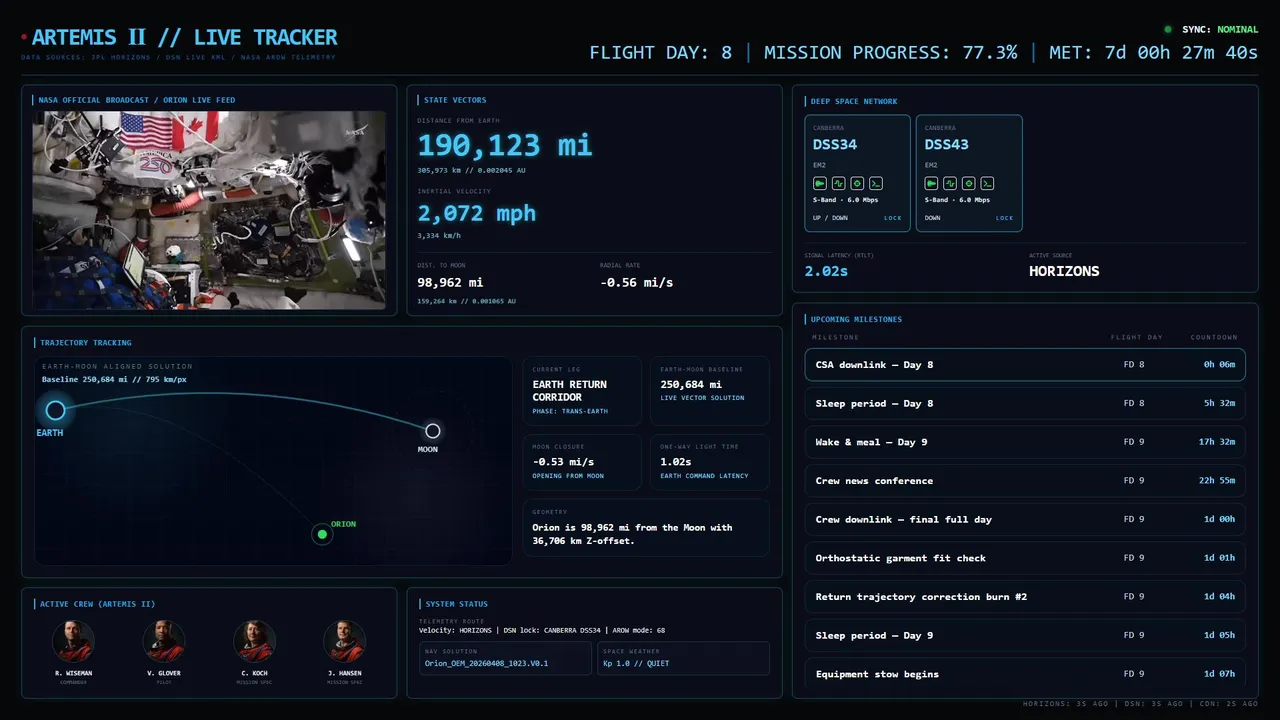Click the 190,123 mi distance from Earth value
This screenshot has width=1280, height=720.
505,146
